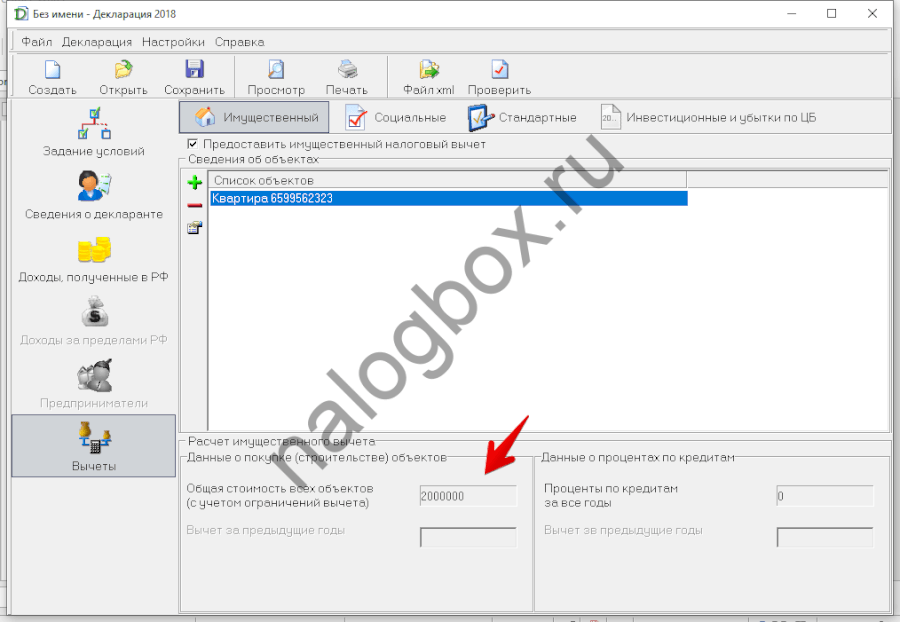Screen dimensions: 900x622
Task: Click the Создать (Create) toolbar icon
Action: point(52,71)
